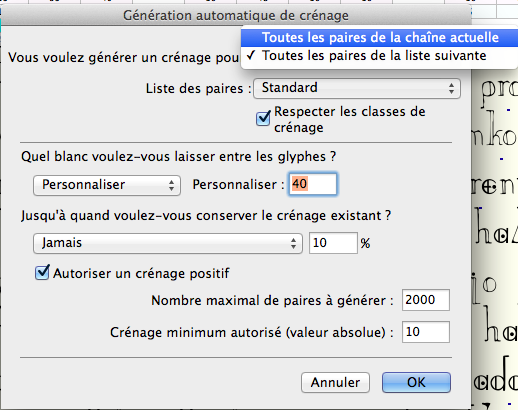This screenshot has width=518, height=410.
Task: Click the dialog title 'Génération automatique de crénage'
Action: pyautogui.click(x=236, y=15)
